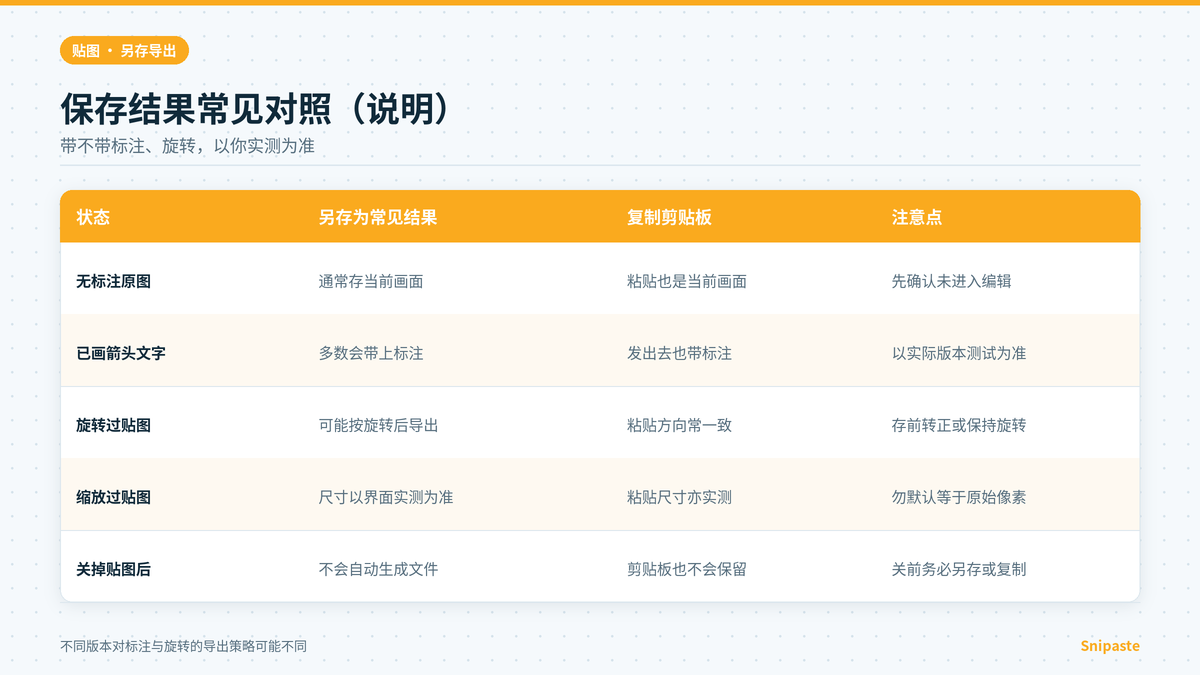Image resolution: width=1200 pixels, height=675 pixels.
Task: Click the subtitle 带不带标注、旋转，以你实测为准
Action: tap(187, 146)
